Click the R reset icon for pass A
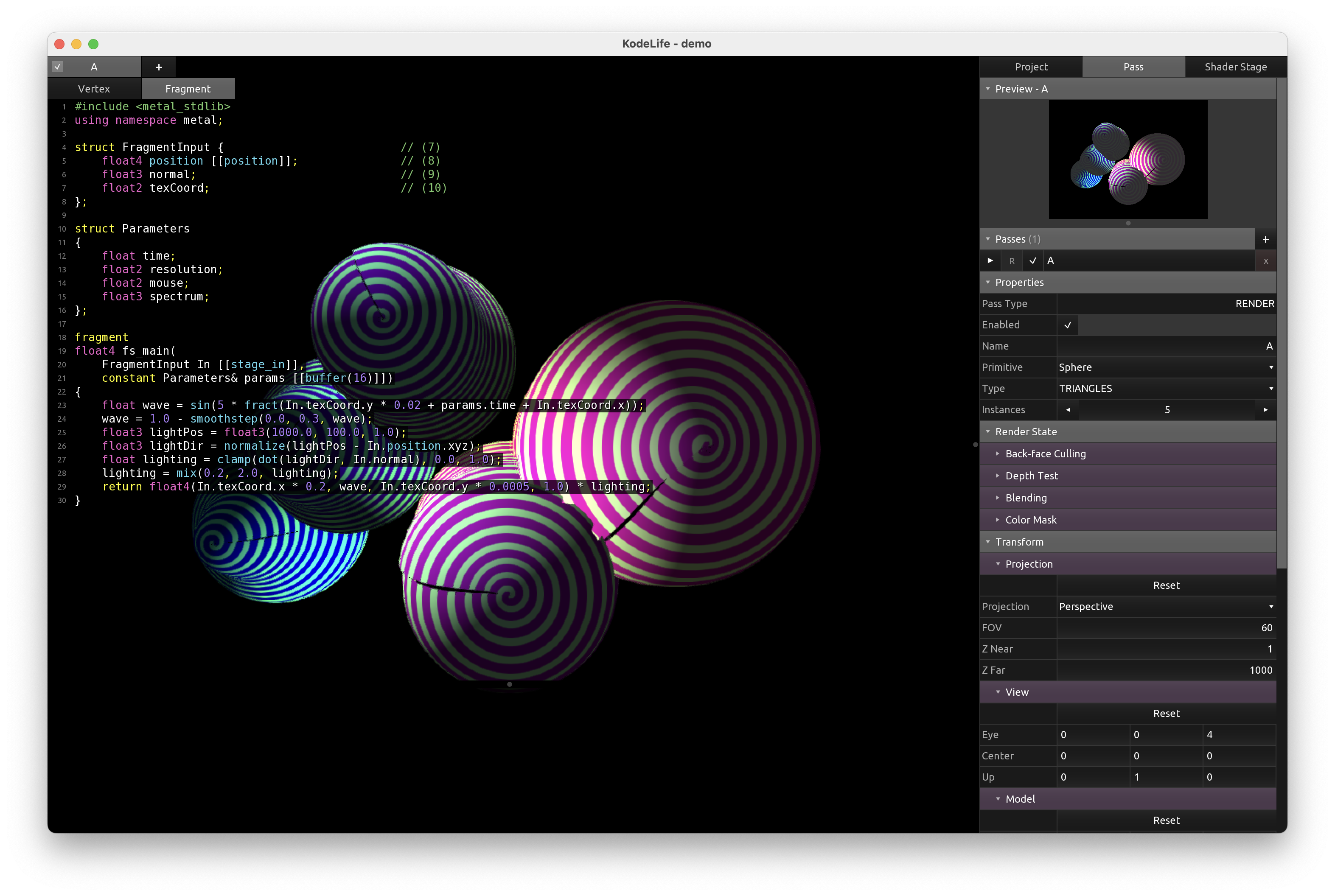Image resolution: width=1335 pixels, height=896 pixels. pos(1012,260)
